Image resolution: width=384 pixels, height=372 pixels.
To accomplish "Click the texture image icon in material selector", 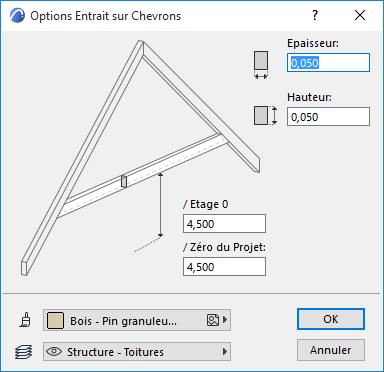I will pyautogui.click(x=213, y=320).
